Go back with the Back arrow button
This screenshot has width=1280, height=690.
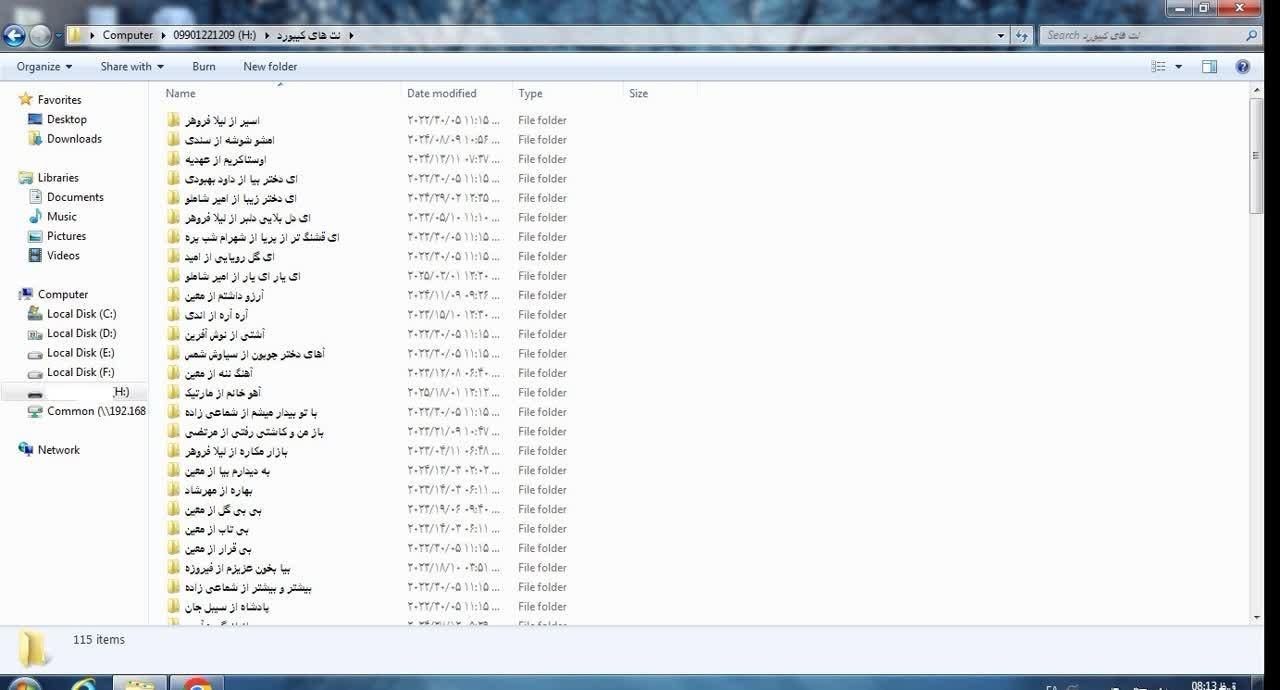point(14,36)
